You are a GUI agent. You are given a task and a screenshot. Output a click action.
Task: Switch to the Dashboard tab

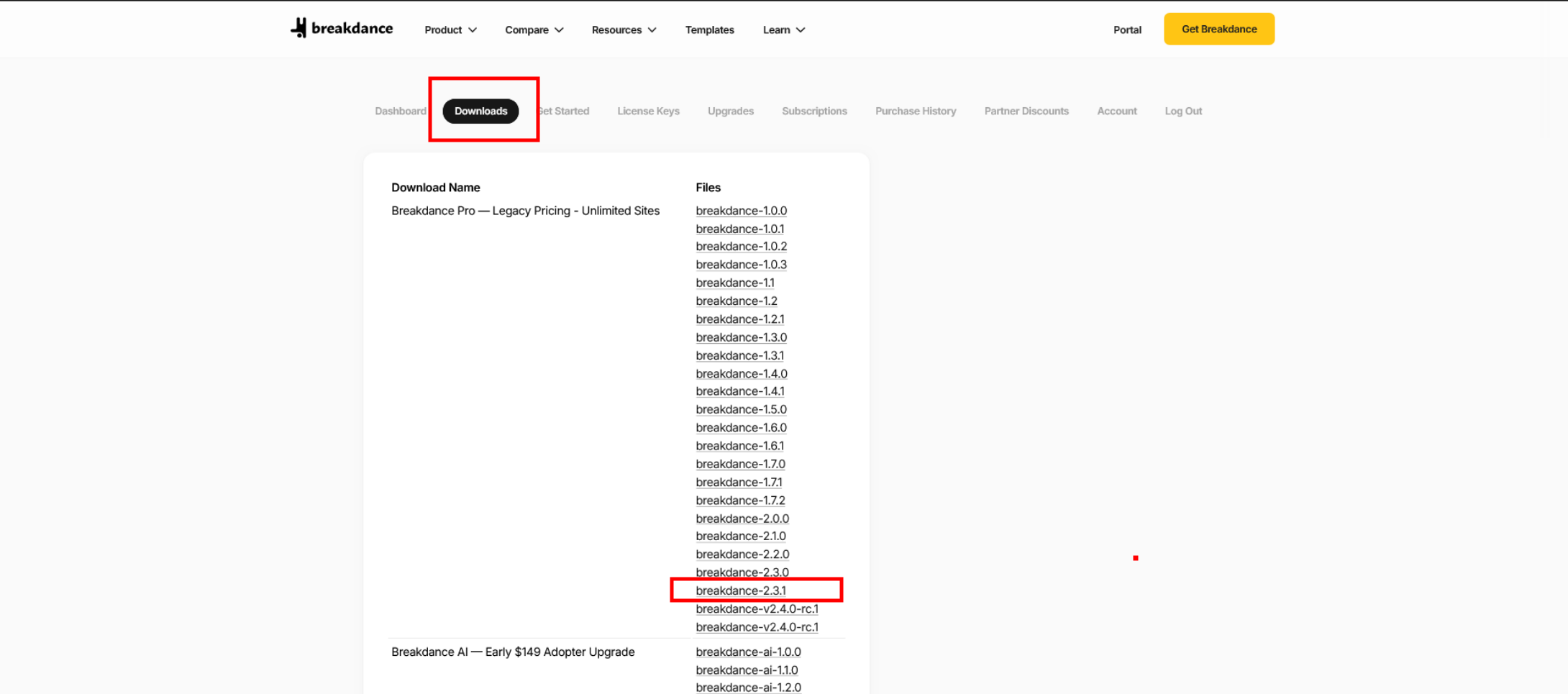point(401,111)
